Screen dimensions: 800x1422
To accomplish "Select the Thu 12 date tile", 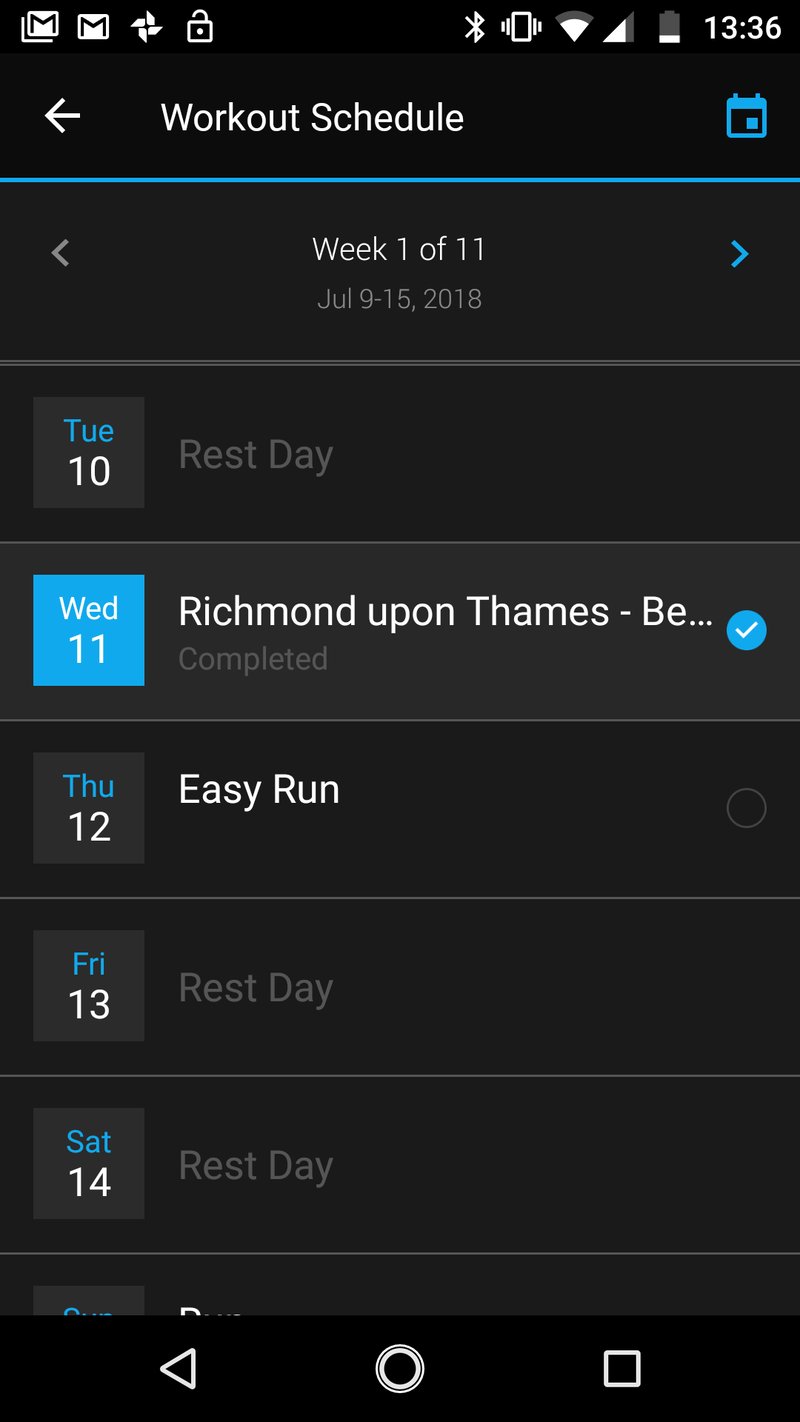I will click(89, 808).
